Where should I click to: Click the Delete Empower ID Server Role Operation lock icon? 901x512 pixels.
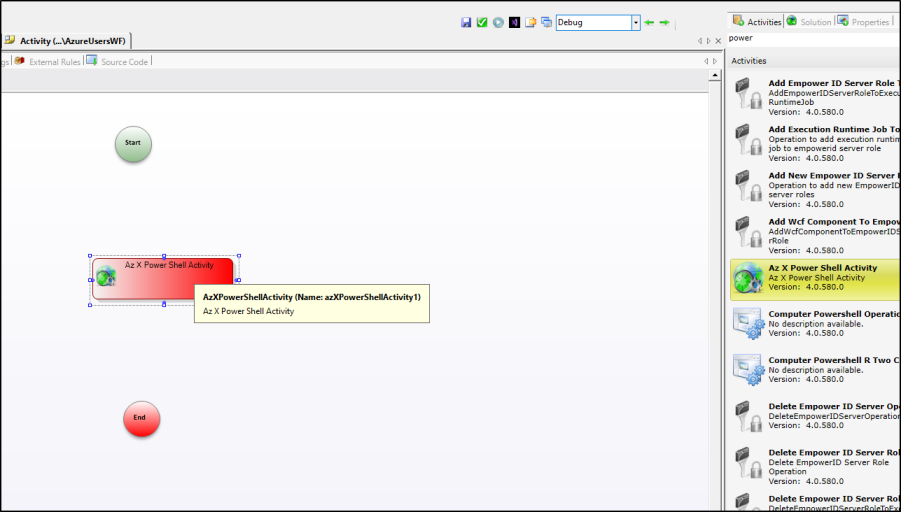pos(748,463)
